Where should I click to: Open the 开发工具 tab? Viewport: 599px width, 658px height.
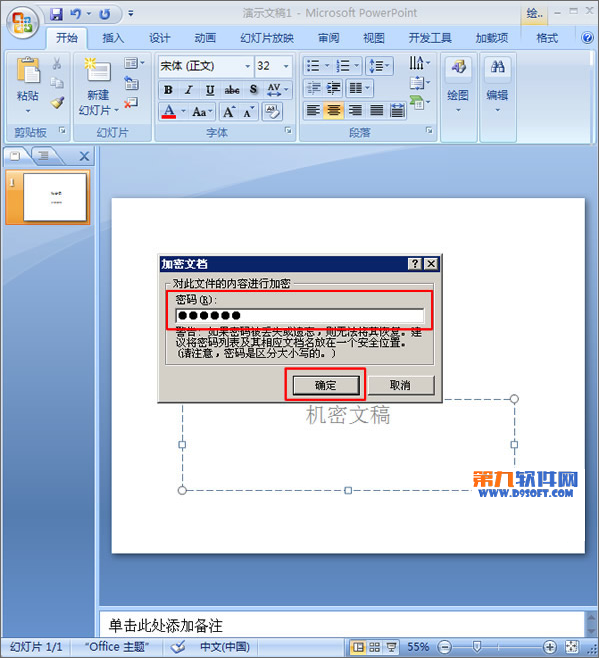tap(430, 38)
